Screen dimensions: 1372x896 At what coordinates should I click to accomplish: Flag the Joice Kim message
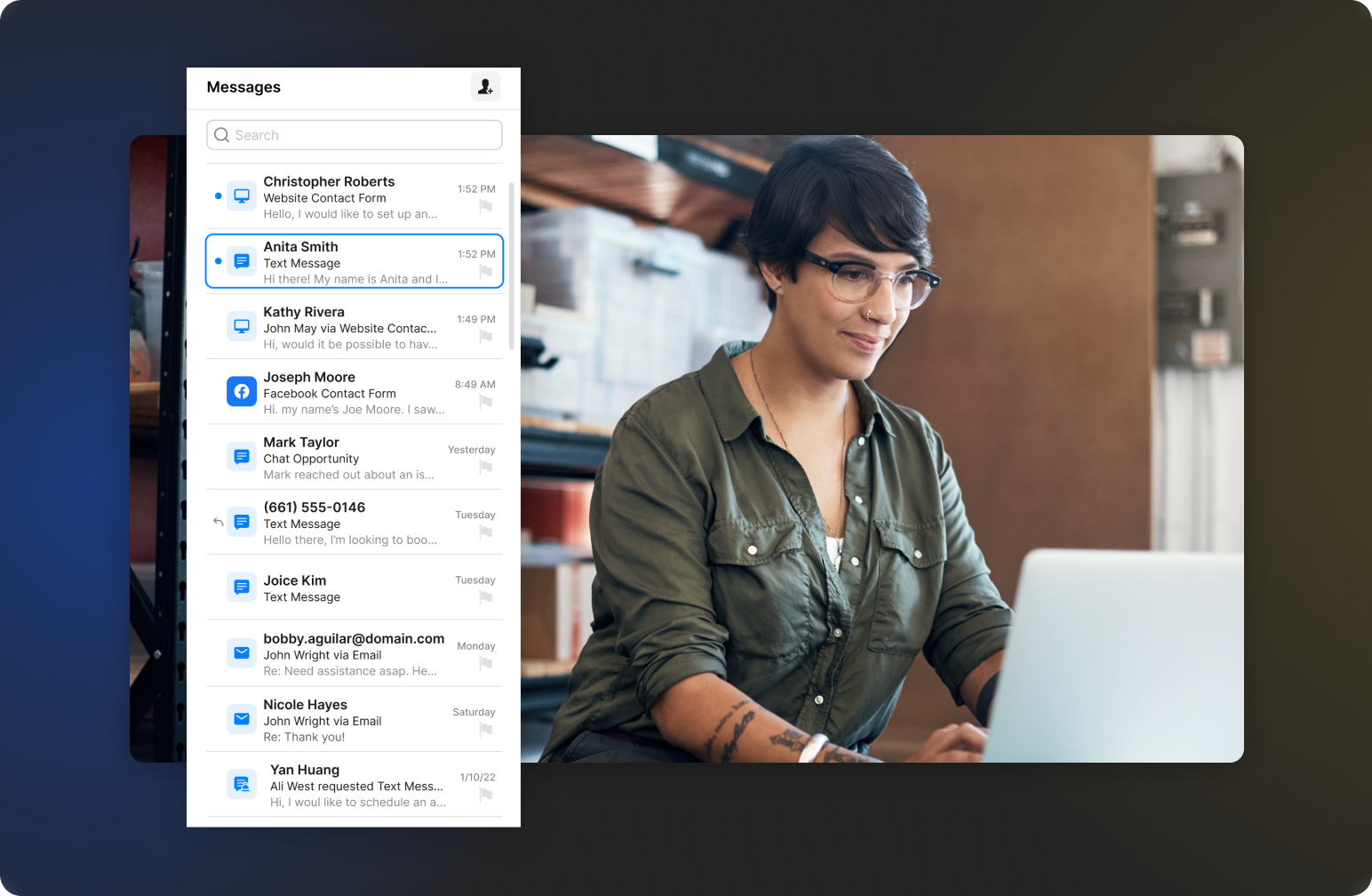click(x=486, y=597)
